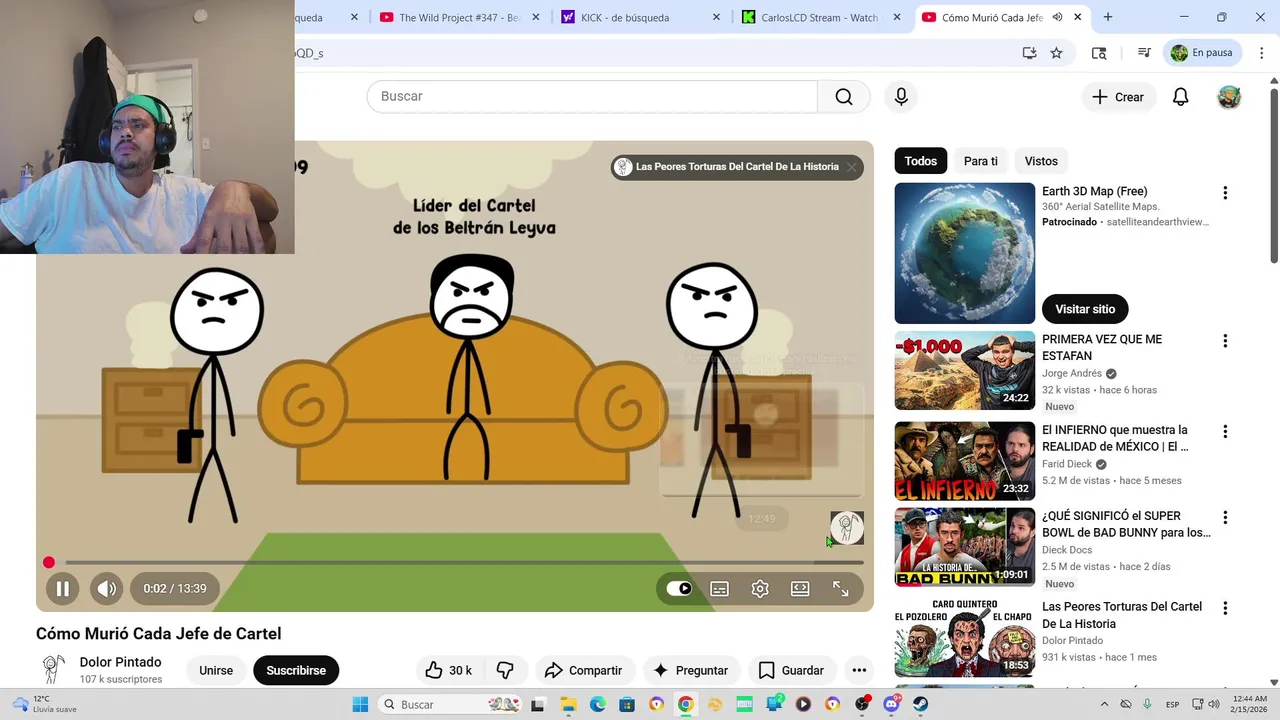Open File Explorer from taskbar

(x=567, y=705)
